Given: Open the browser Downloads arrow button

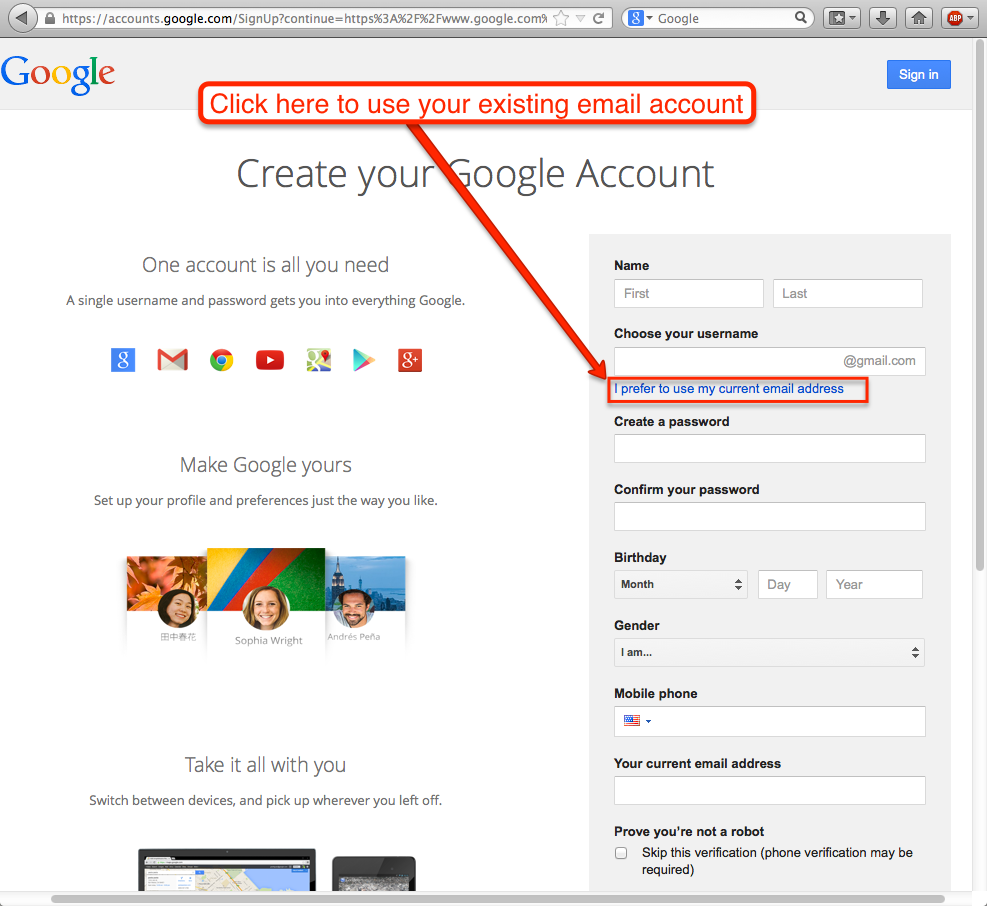Looking at the screenshot, I should [x=882, y=18].
